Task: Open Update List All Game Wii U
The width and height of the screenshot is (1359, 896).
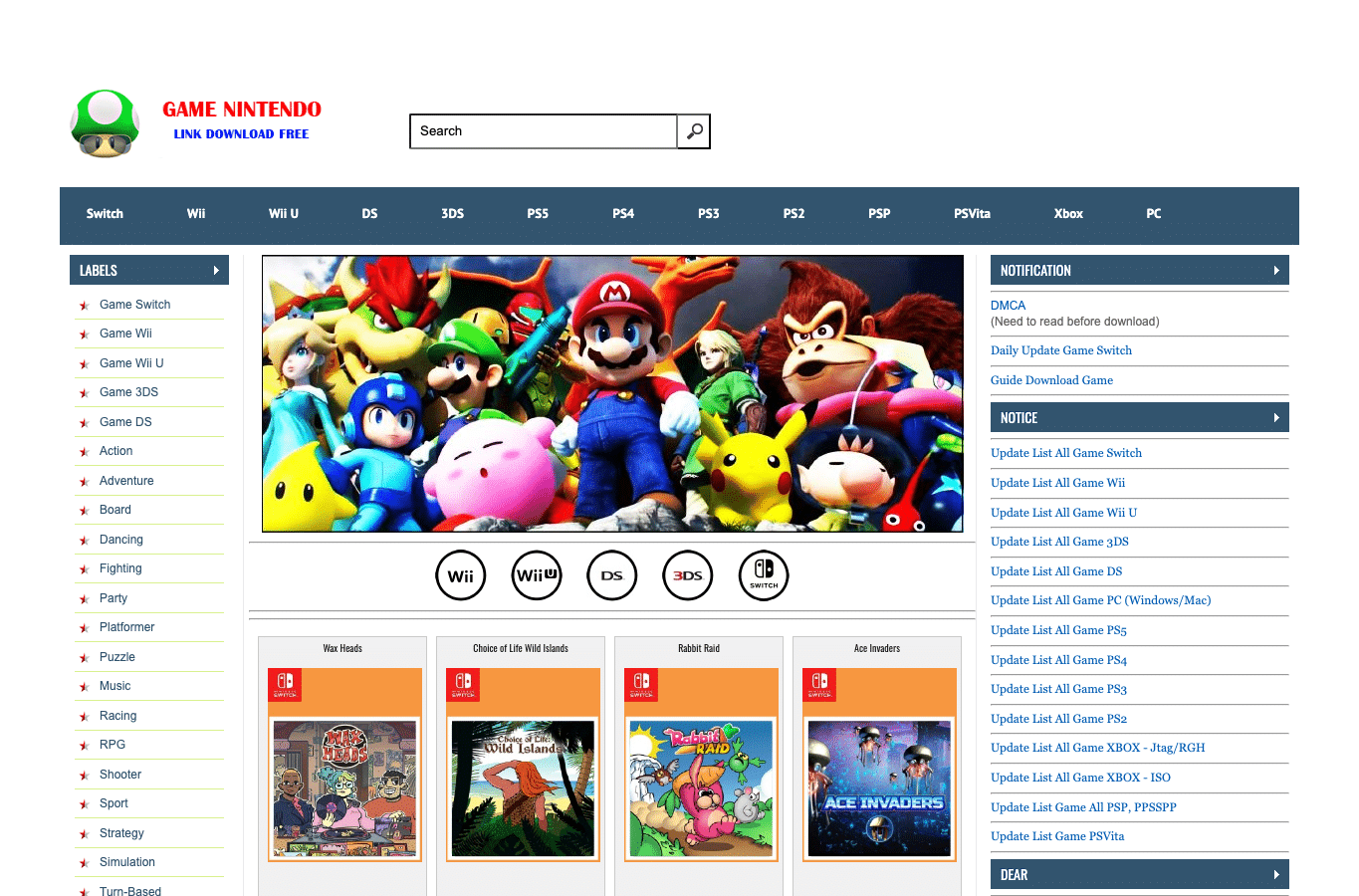Action: pos(1063,513)
